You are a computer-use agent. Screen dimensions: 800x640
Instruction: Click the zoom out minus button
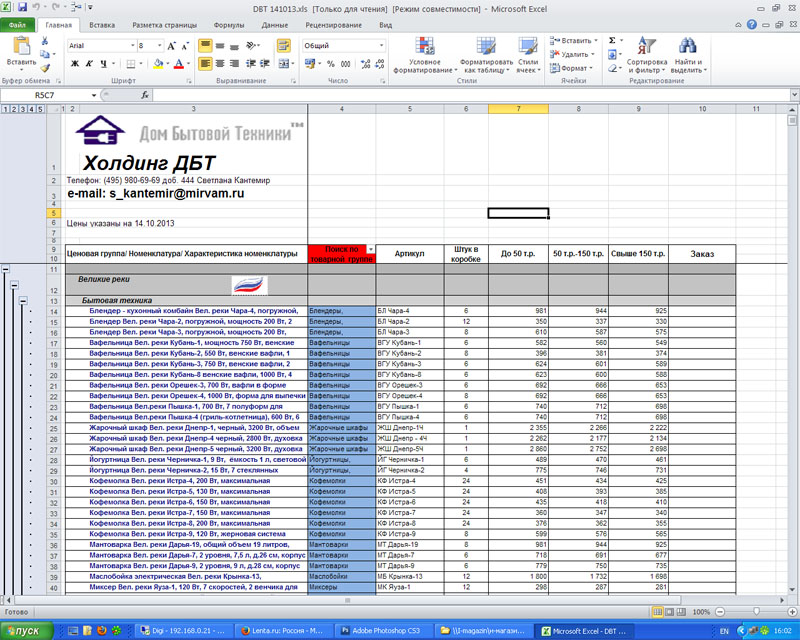pos(720,611)
